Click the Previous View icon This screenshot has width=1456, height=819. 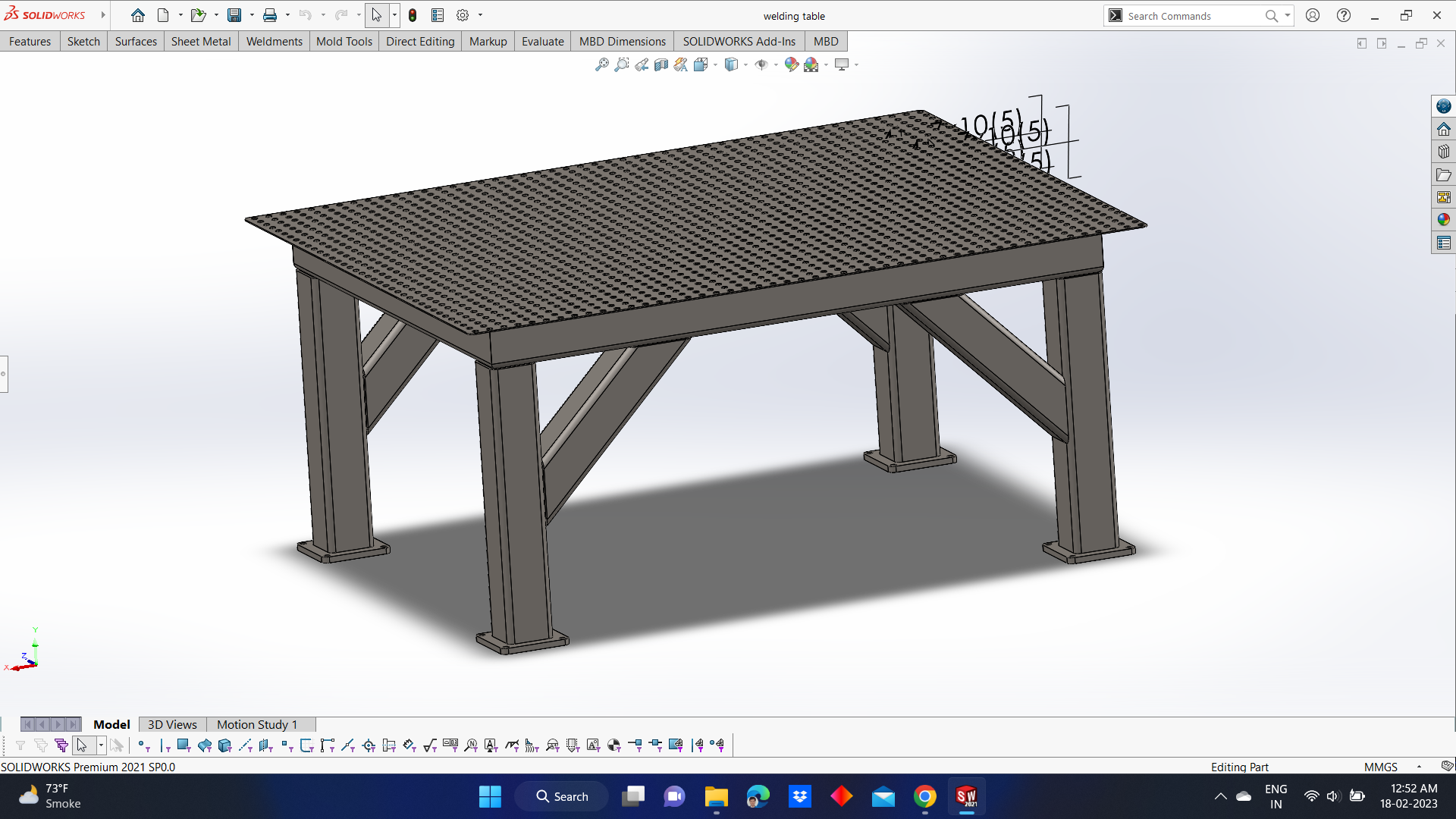pos(642,64)
